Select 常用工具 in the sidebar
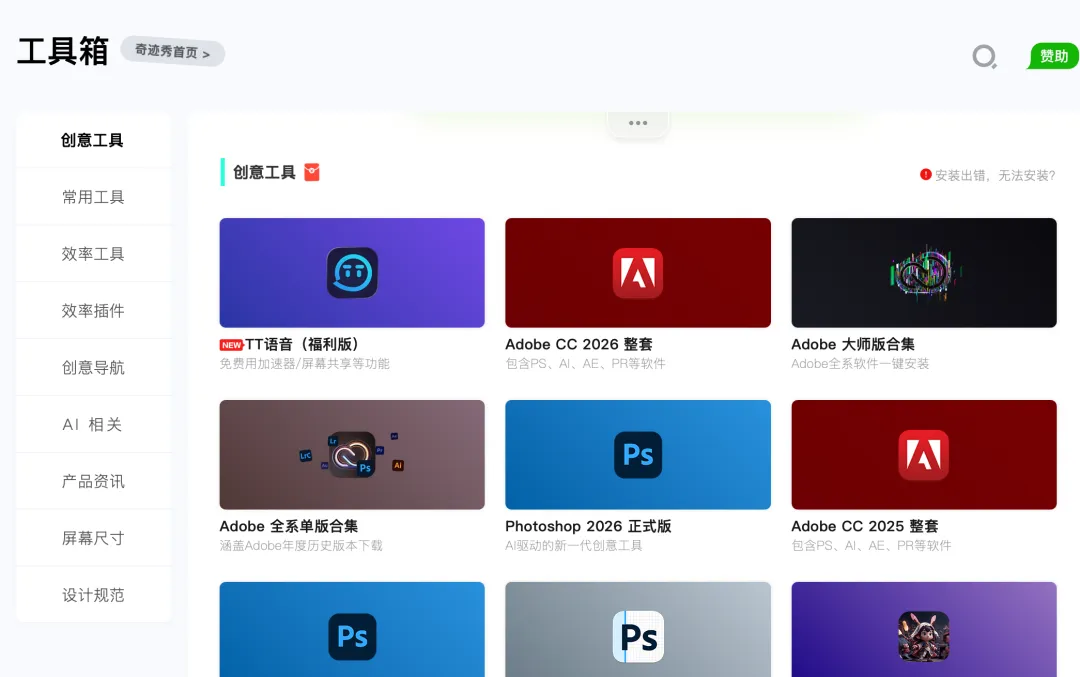Viewport: 1080px width, 677px height. tap(93, 198)
